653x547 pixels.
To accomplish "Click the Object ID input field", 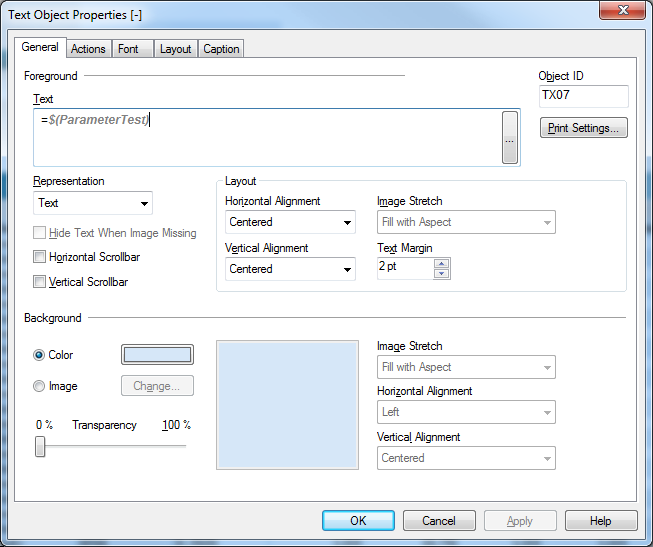I will pos(583,96).
